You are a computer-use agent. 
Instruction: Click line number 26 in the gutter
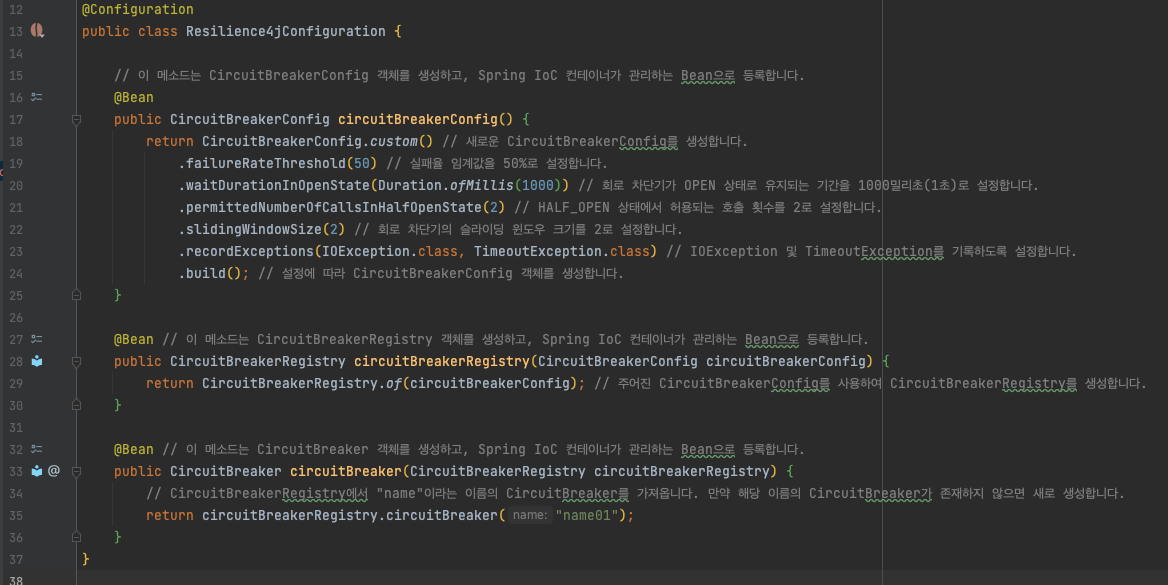16,317
